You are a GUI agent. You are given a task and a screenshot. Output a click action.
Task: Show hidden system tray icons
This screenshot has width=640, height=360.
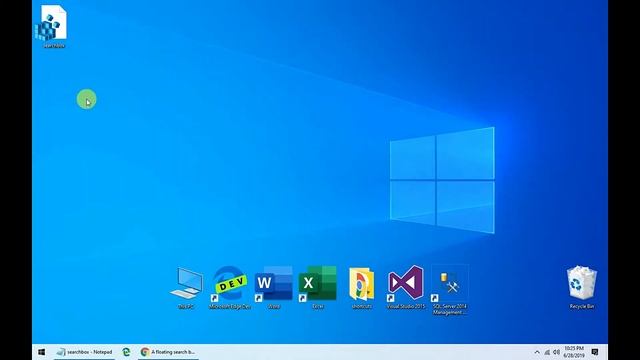click(537, 352)
